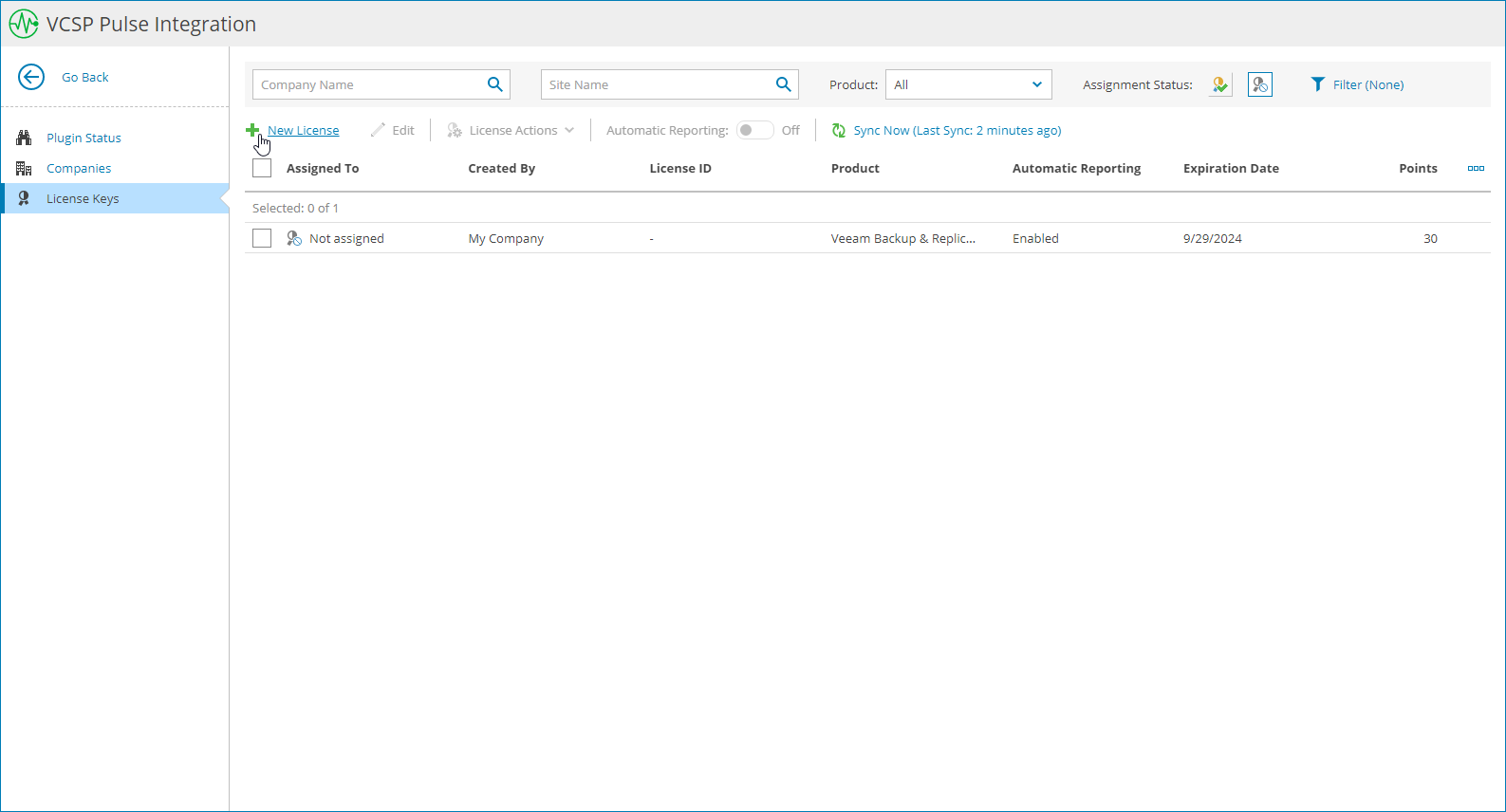This screenshot has width=1506, height=812.
Task: Click the Go Back arrow icon
Action: point(31,77)
